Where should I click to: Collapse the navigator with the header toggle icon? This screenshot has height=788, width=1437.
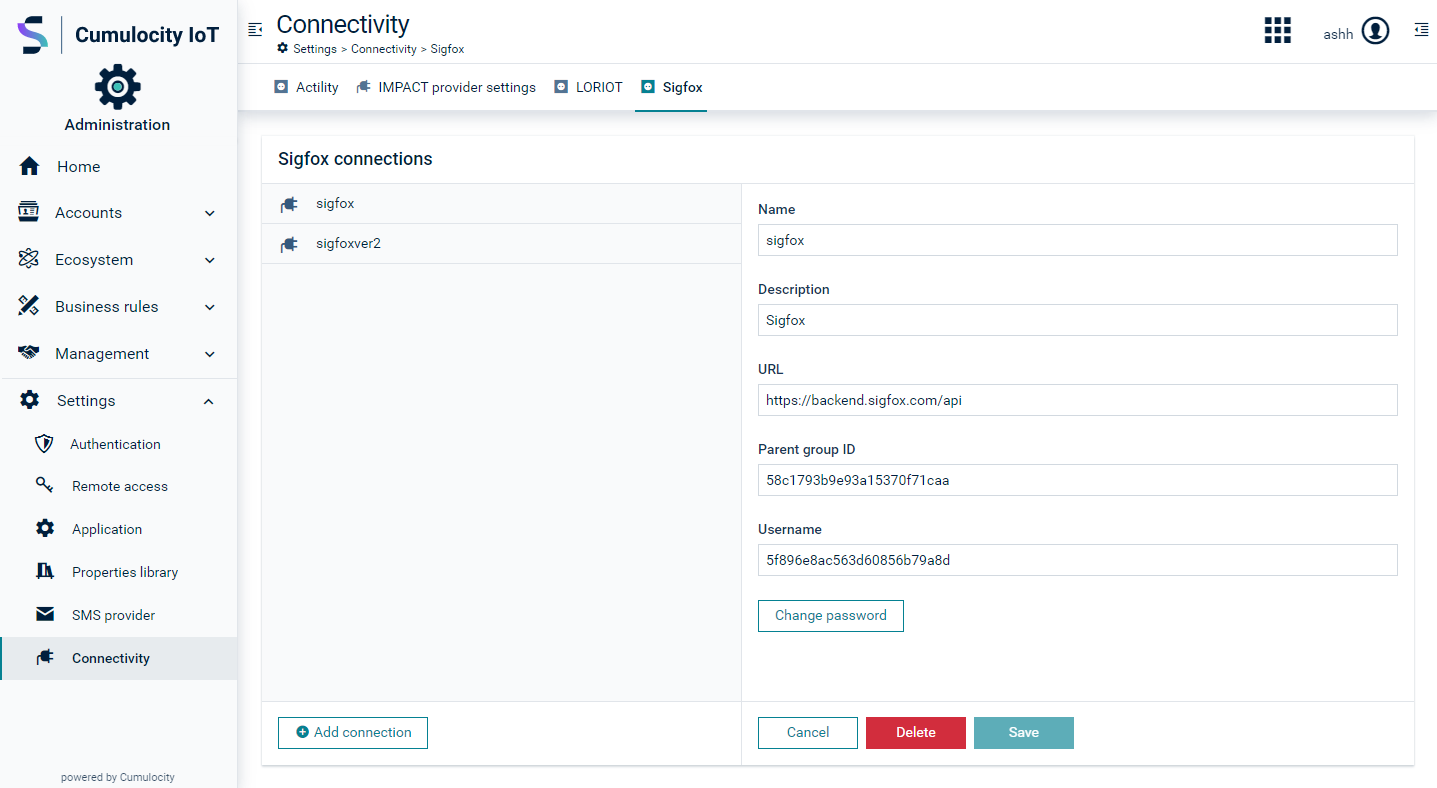click(255, 30)
